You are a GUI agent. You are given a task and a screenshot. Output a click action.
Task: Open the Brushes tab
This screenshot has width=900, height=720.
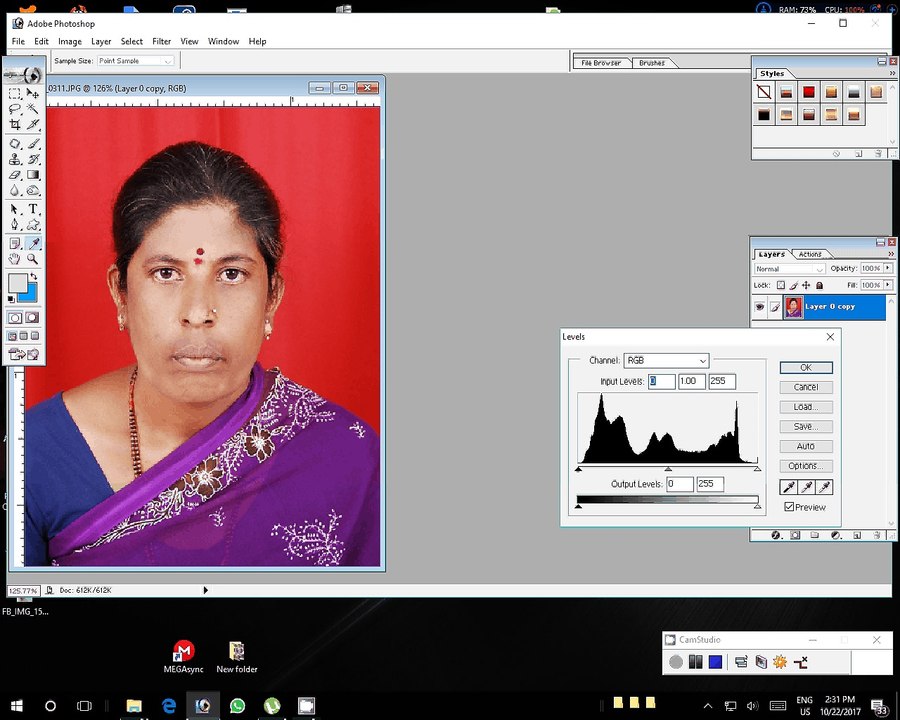pyautogui.click(x=651, y=63)
